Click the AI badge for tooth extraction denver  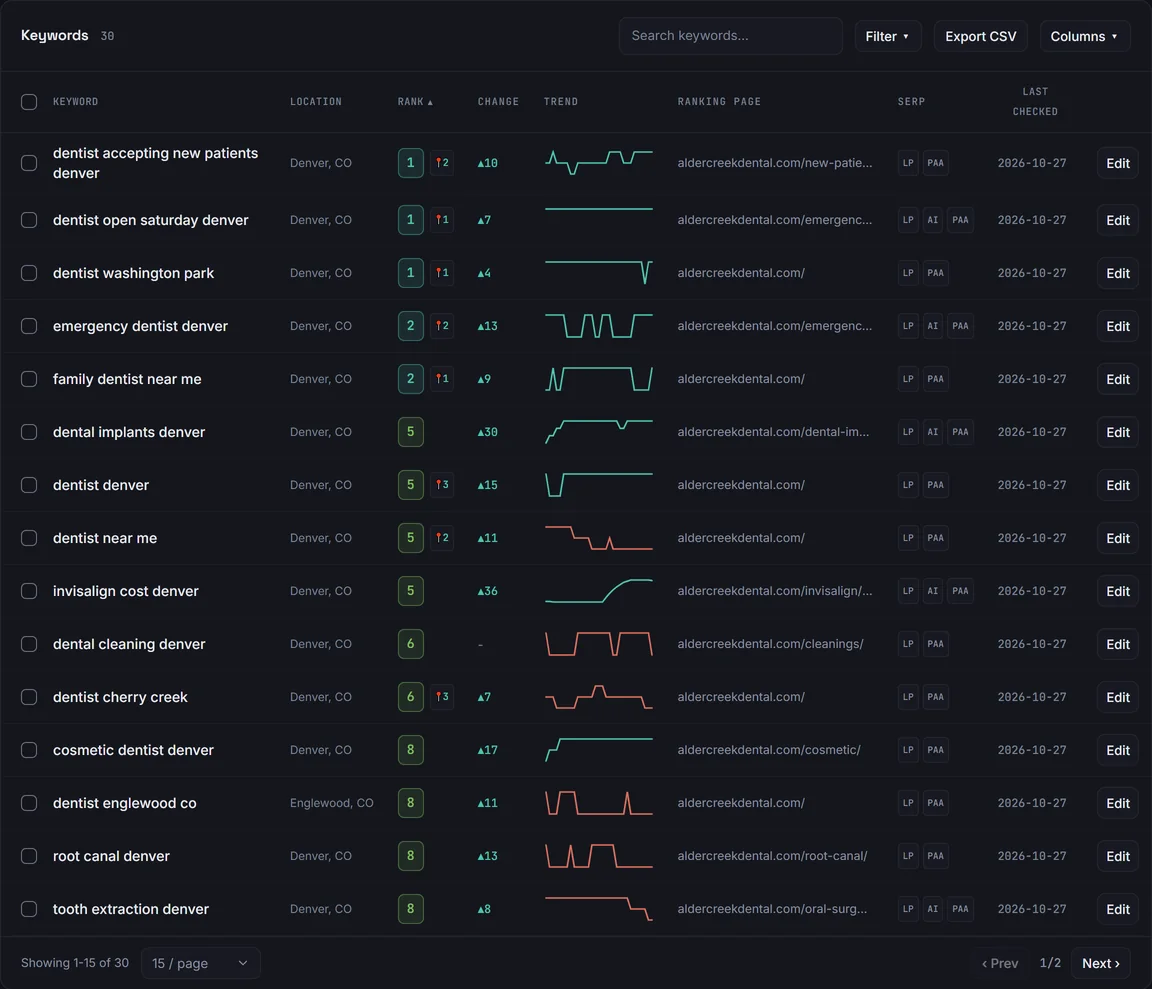click(932, 909)
